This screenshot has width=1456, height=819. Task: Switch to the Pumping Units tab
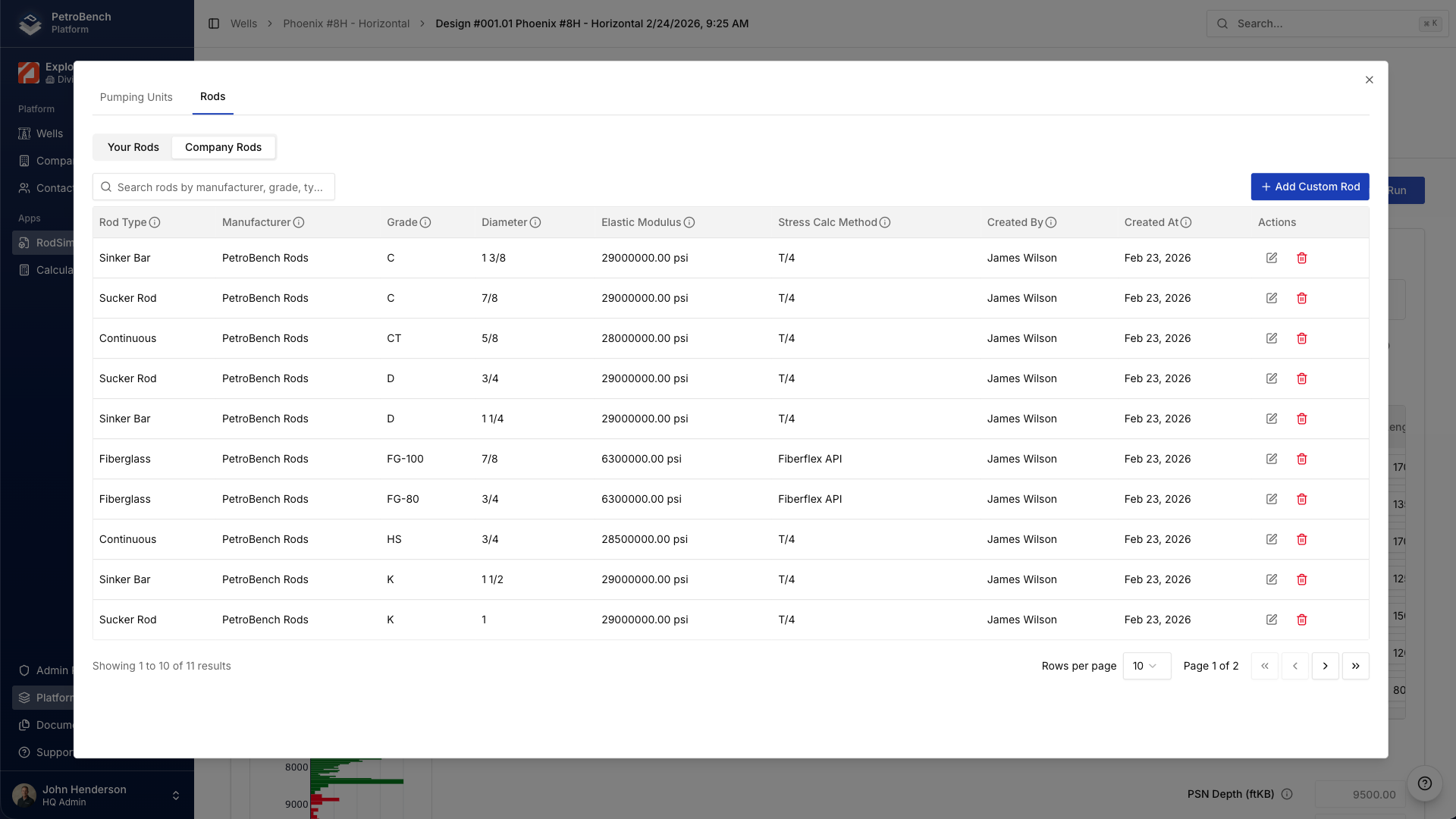[x=136, y=97]
